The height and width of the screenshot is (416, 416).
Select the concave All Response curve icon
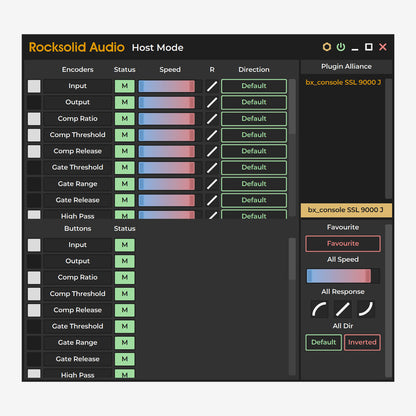[x=366, y=309]
